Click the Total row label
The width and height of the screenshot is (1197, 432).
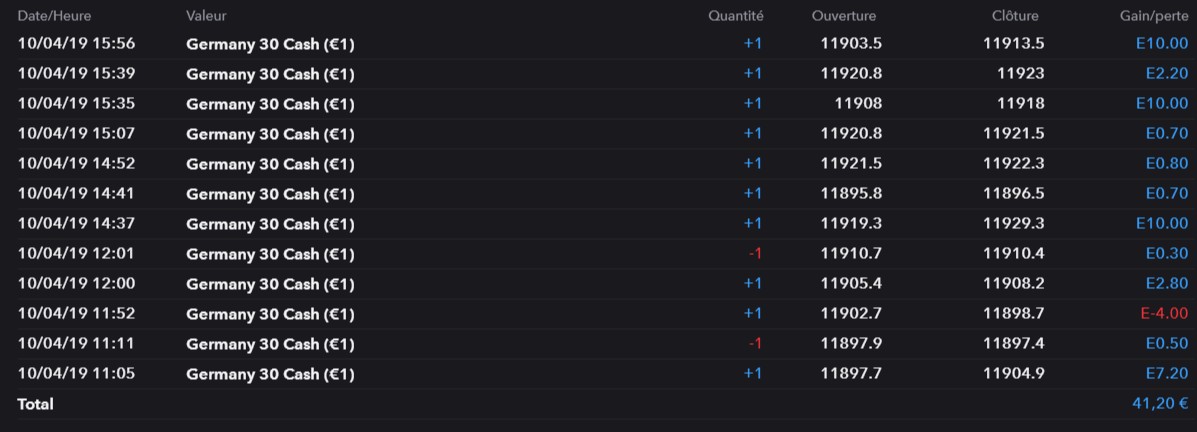pyautogui.click(x=35, y=405)
